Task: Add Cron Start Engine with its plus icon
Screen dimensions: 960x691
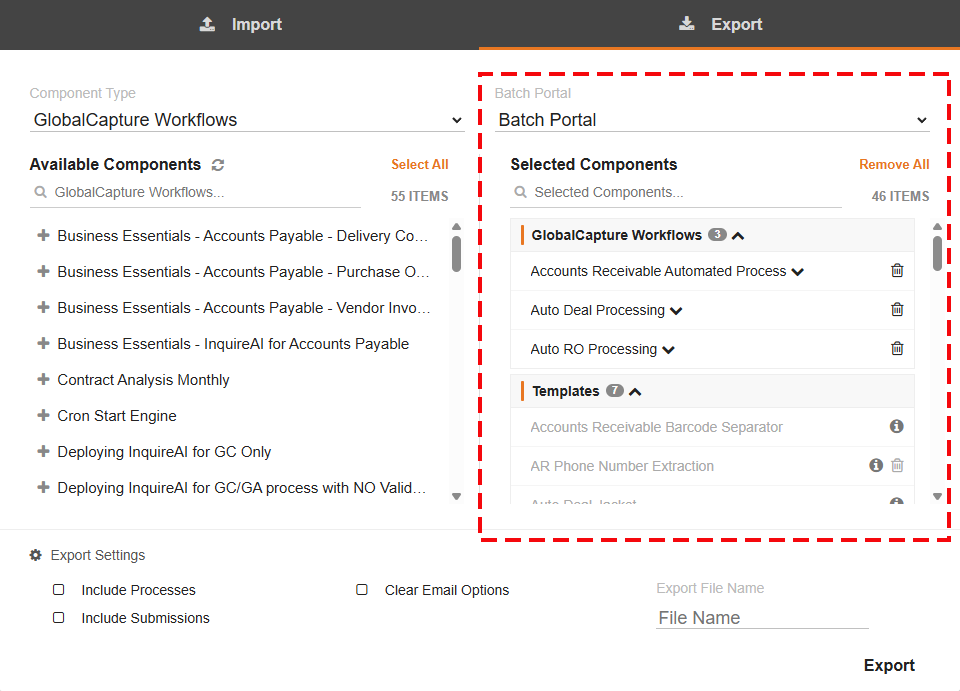Action: [43, 416]
